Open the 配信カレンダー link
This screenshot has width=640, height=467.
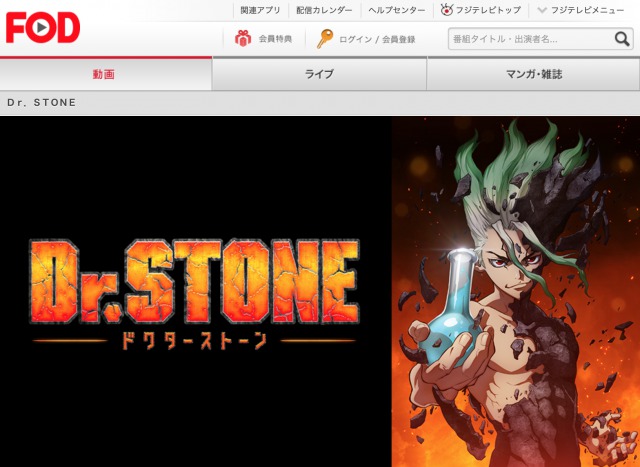click(x=324, y=10)
